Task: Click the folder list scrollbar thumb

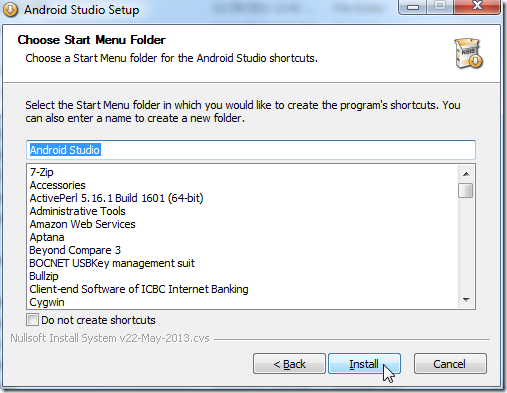Action: pos(466,191)
